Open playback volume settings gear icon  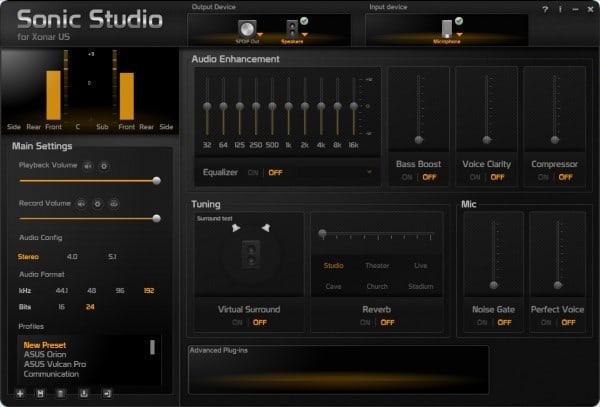coord(104,166)
